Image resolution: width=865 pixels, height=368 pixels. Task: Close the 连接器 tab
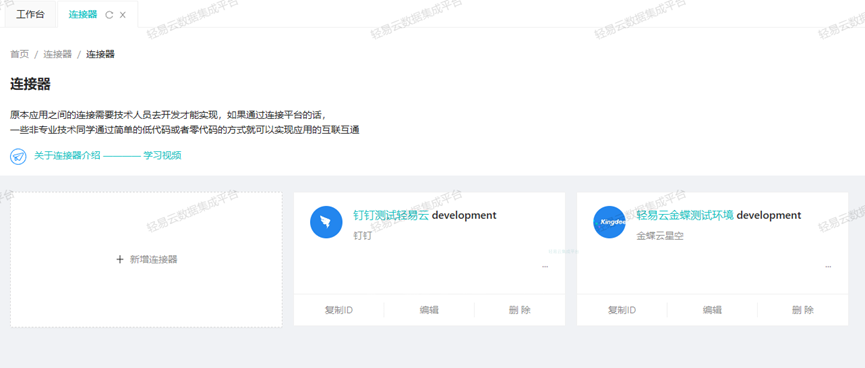pyautogui.click(x=122, y=15)
